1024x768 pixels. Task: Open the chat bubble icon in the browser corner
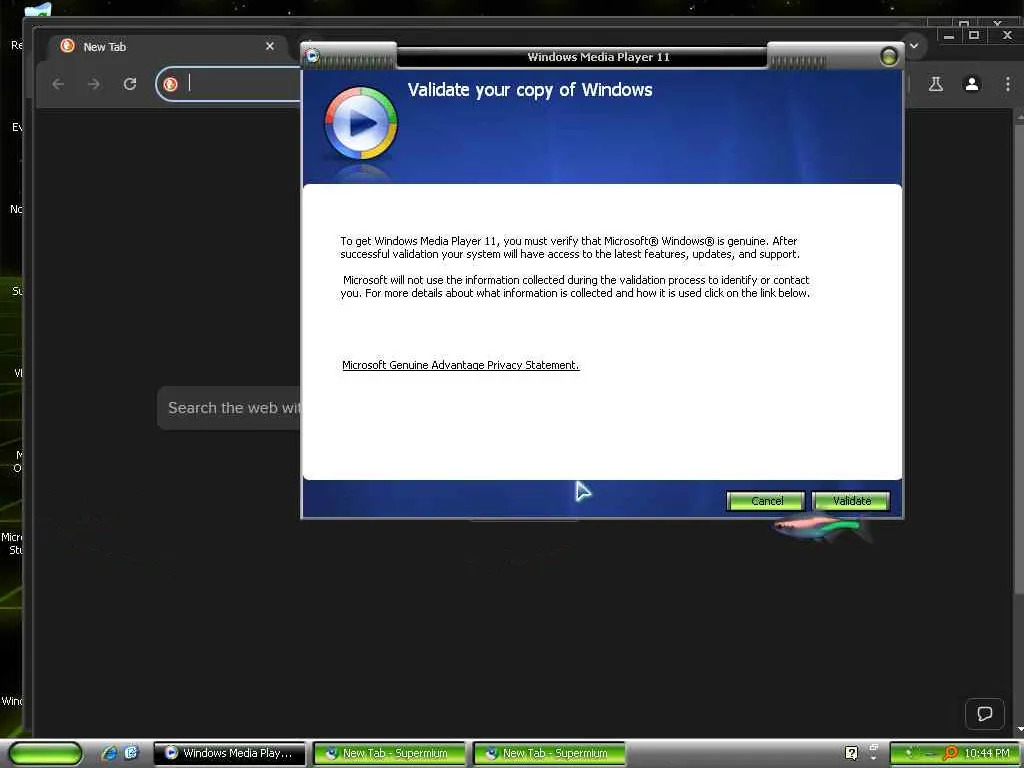coord(985,713)
